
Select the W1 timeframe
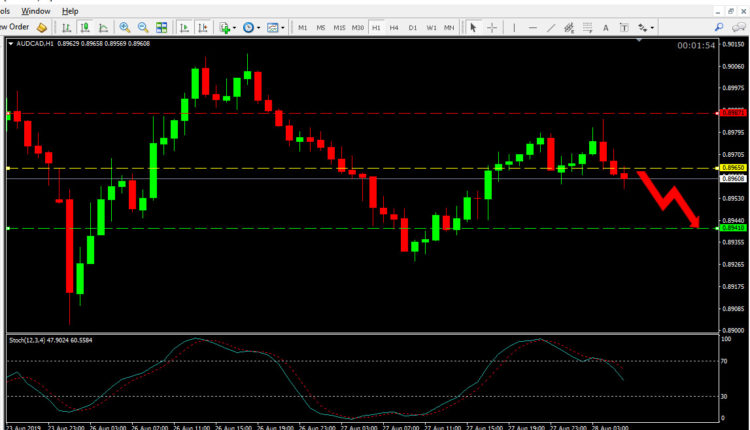click(431, 28)
